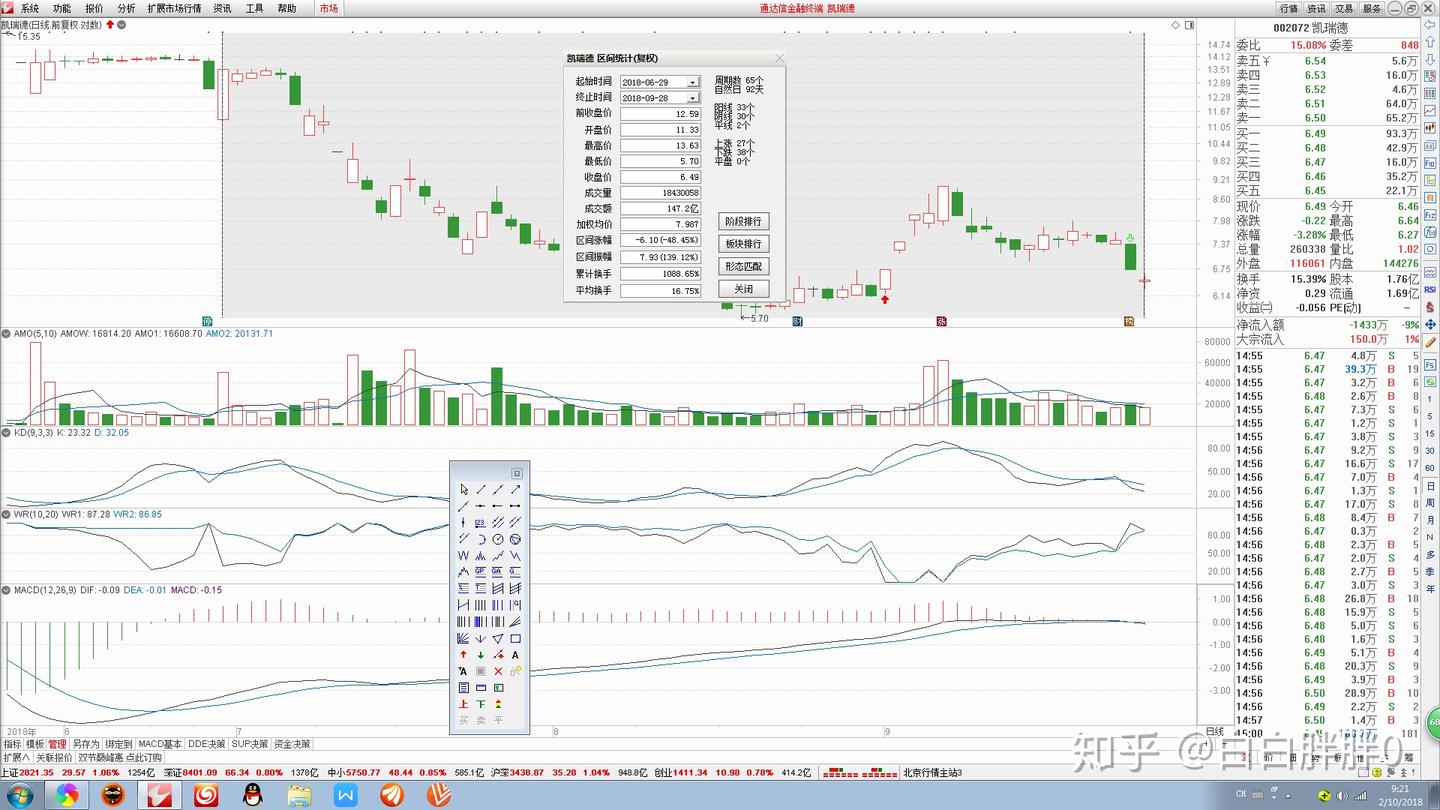The height and width of the screenshot is (810, 1440).
Task: Click the 双节巅峰惠 点此订购 link
Action: (x=120, y=758)
